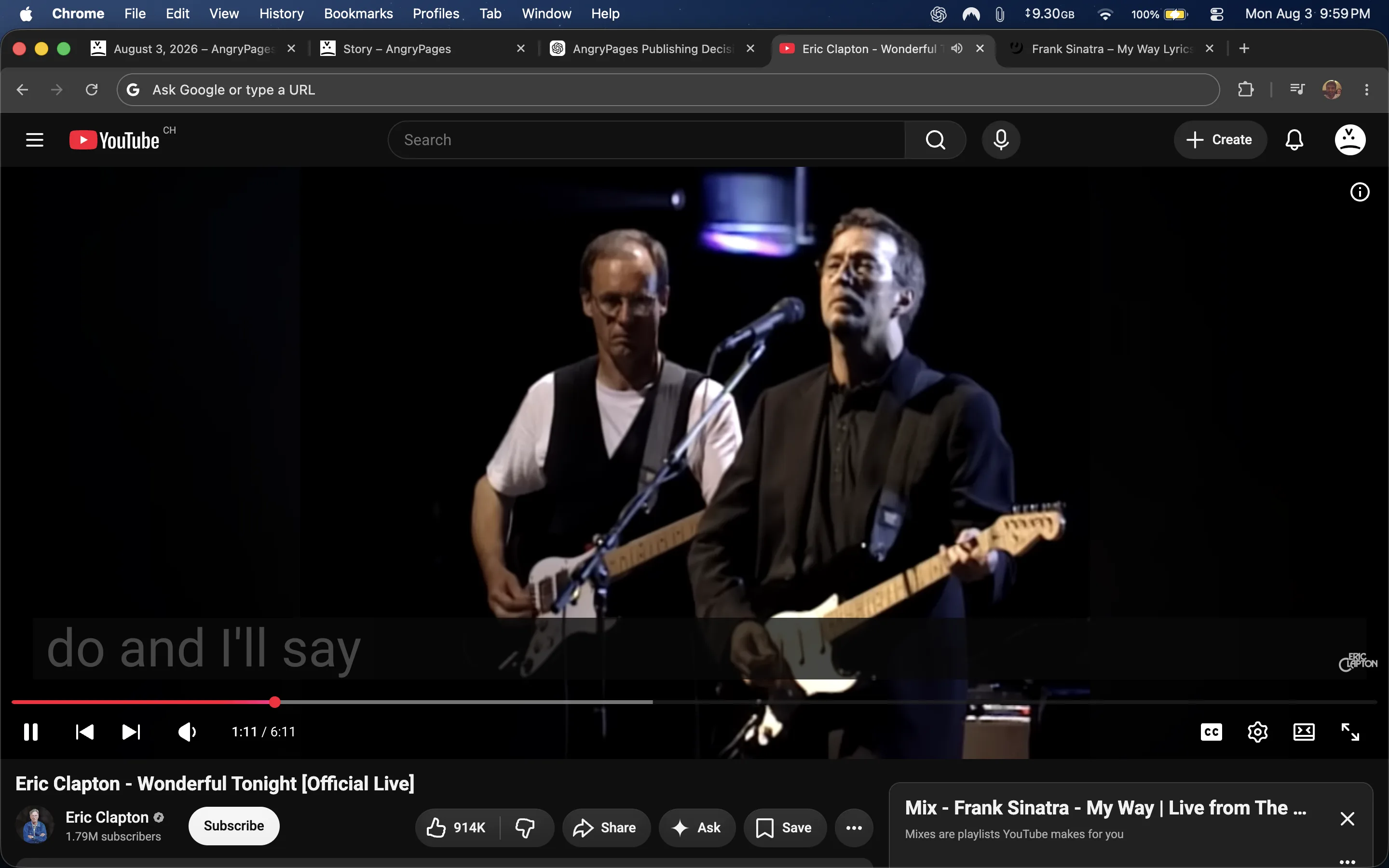Go back to the previous page
The image size is (1389, 868).
click(x=22, y=90)
